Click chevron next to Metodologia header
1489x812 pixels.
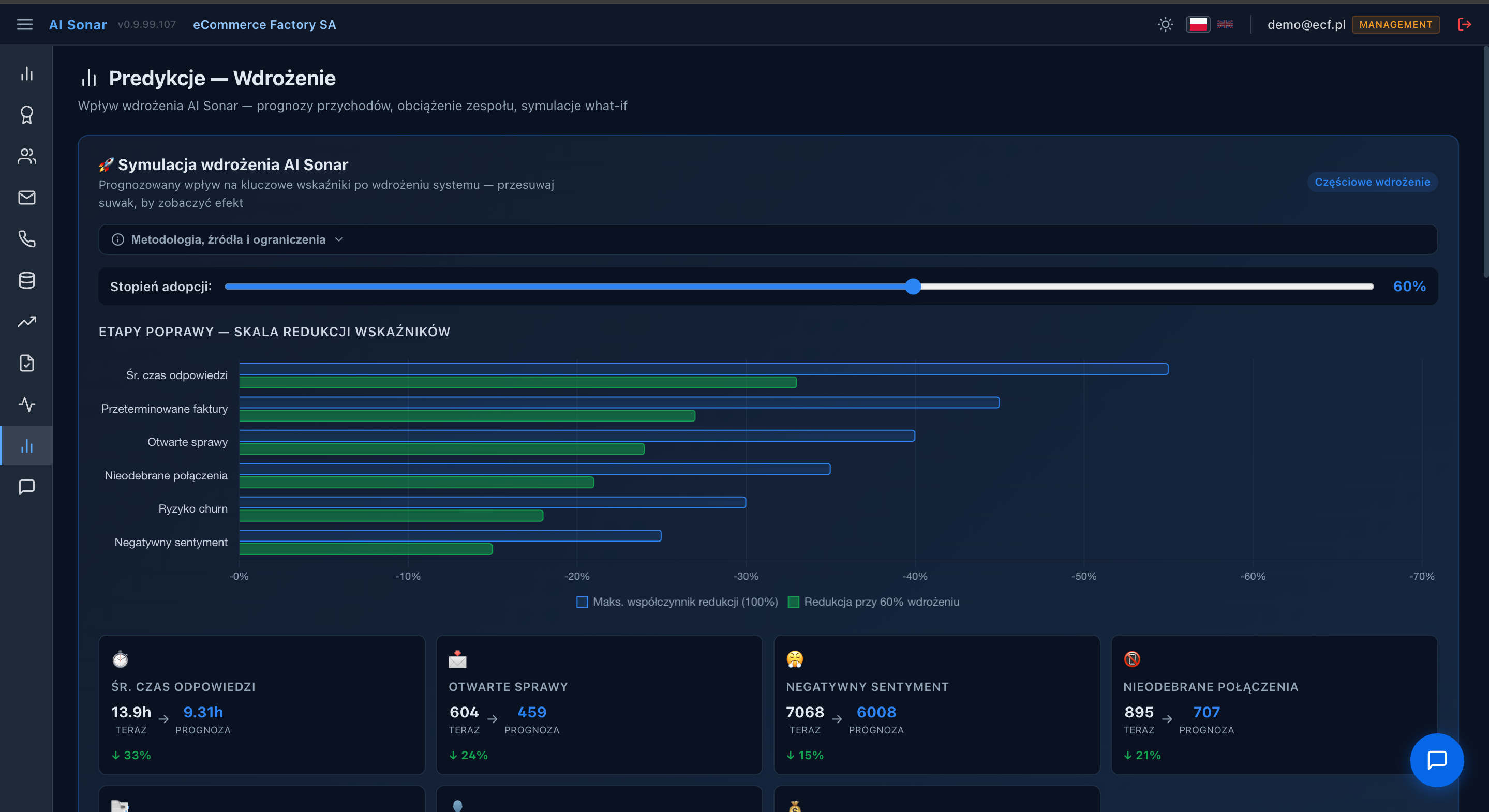coord(339,239)
